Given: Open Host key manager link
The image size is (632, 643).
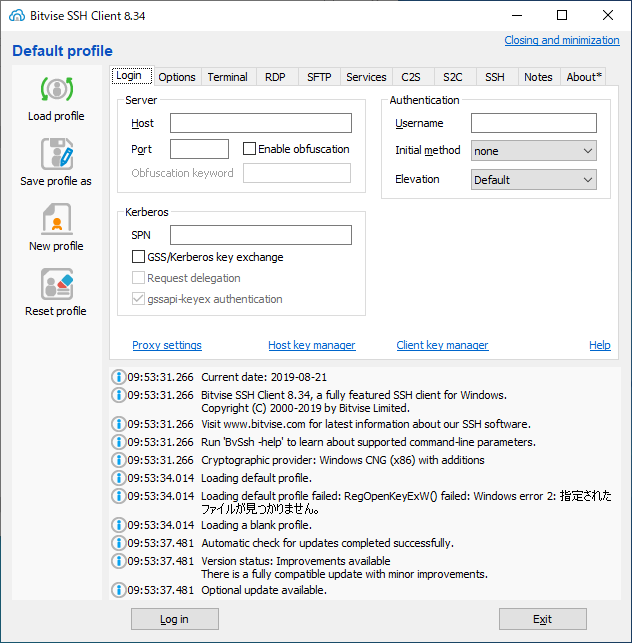Looking at the screenshot, I should tap(312, 345).
